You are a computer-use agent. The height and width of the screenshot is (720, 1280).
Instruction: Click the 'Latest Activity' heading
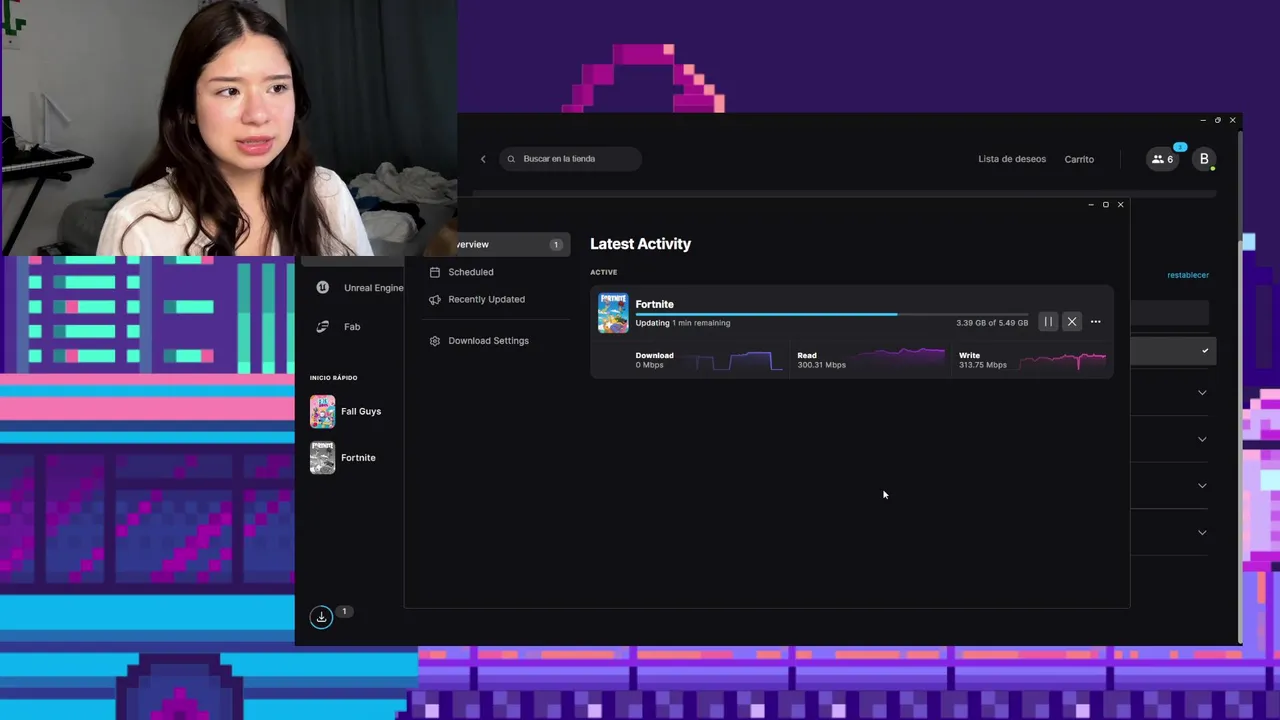pyautogui.click(x=640, y=244)
